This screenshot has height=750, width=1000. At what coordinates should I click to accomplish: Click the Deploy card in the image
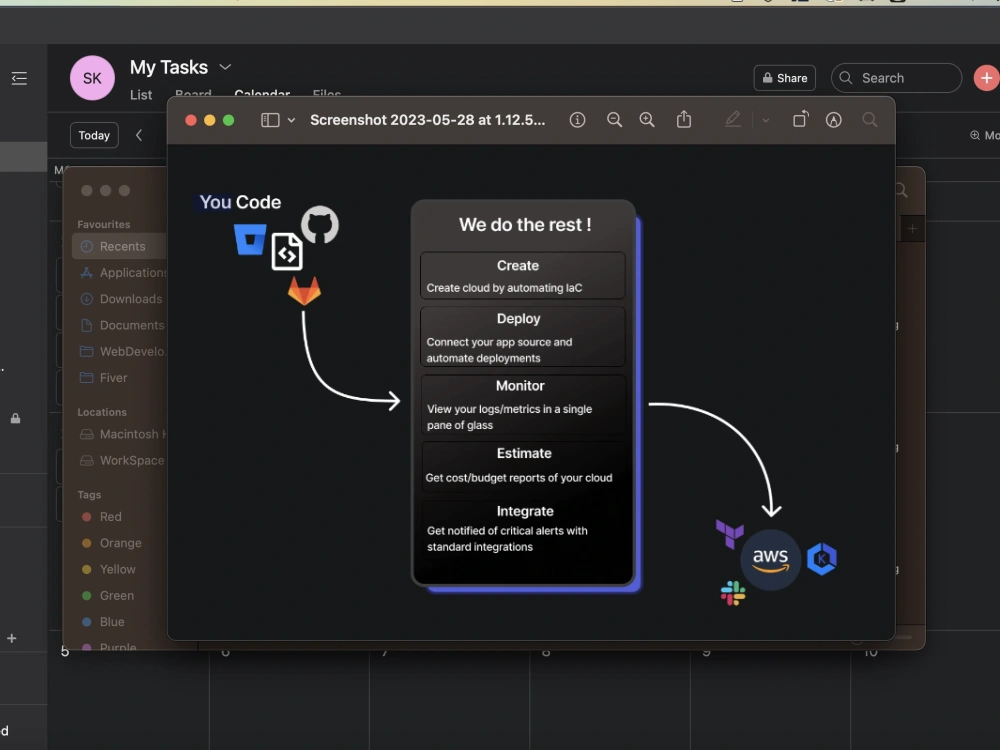(x=522, y=337)
